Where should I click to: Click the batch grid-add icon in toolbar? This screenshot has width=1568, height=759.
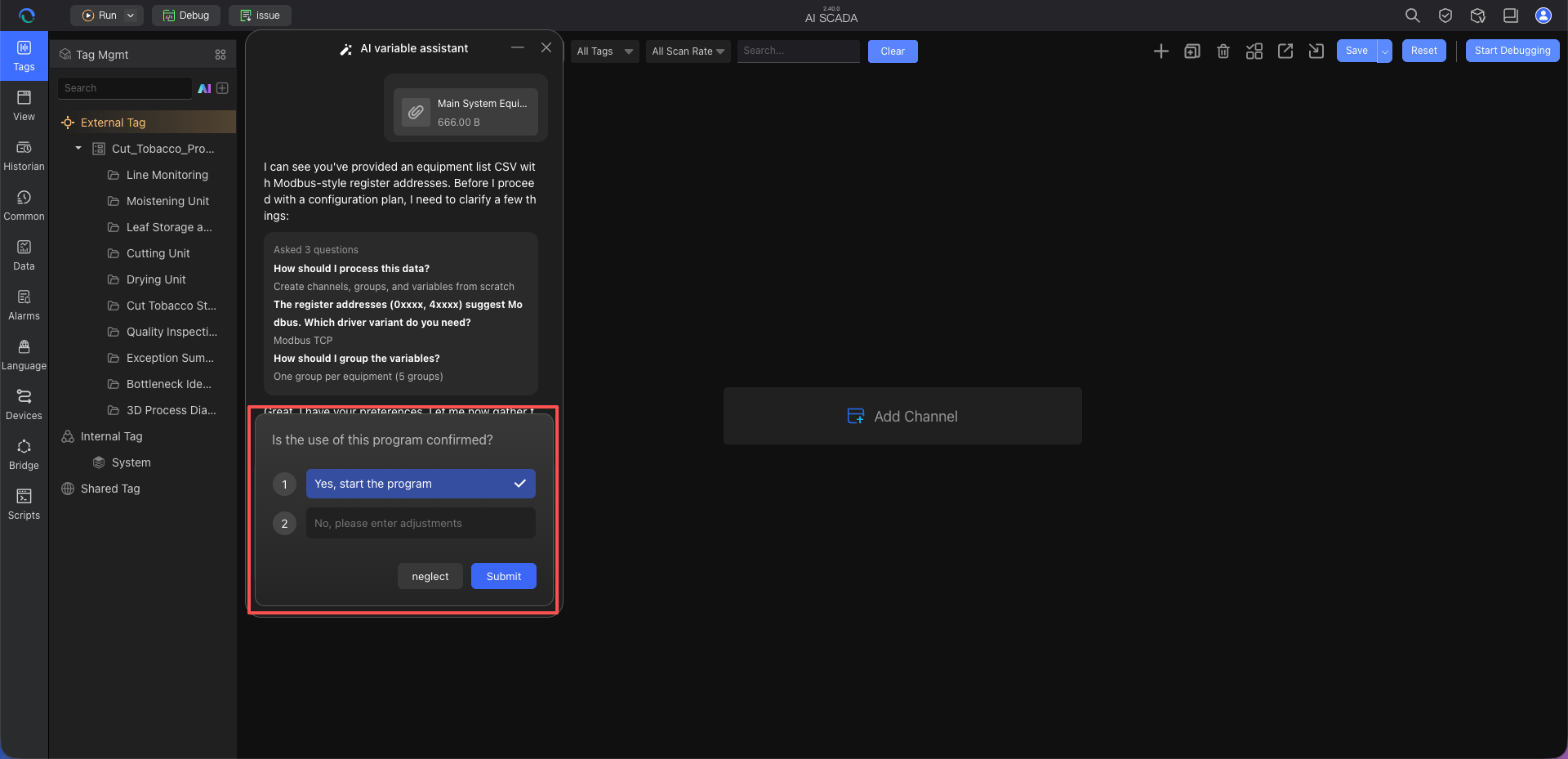[1254, 51]
